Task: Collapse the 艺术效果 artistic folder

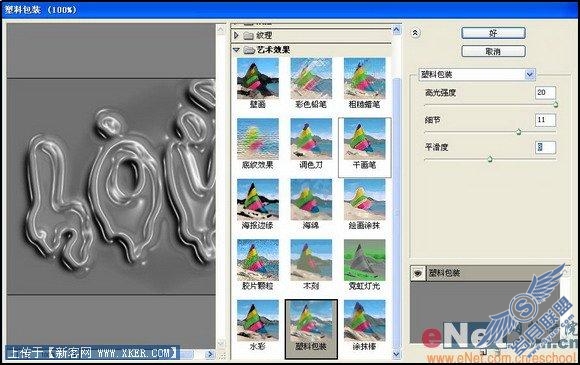Action: tap(236, 50)
